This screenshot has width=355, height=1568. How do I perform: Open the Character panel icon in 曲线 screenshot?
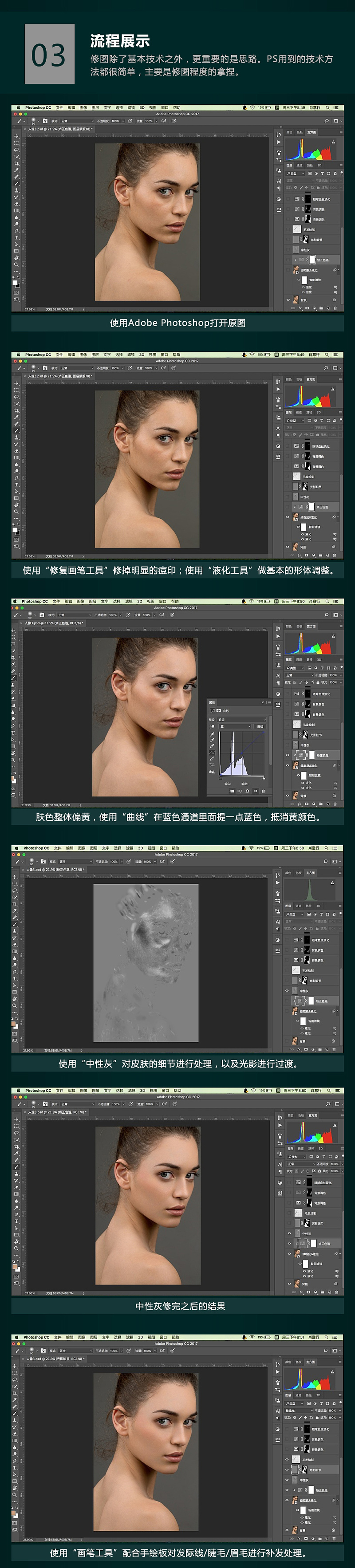[x=279, y=676]
